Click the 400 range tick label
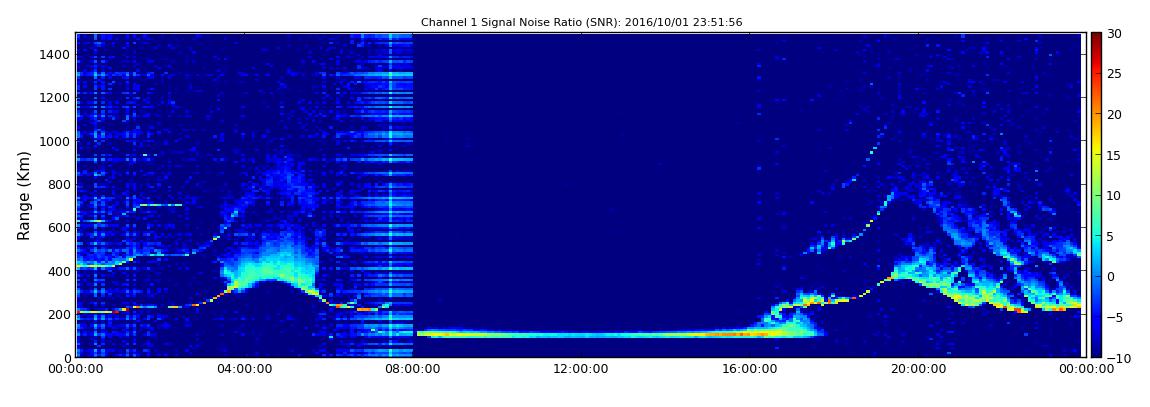The height and width of the screenshot is (407, 1150). (59, 271)
